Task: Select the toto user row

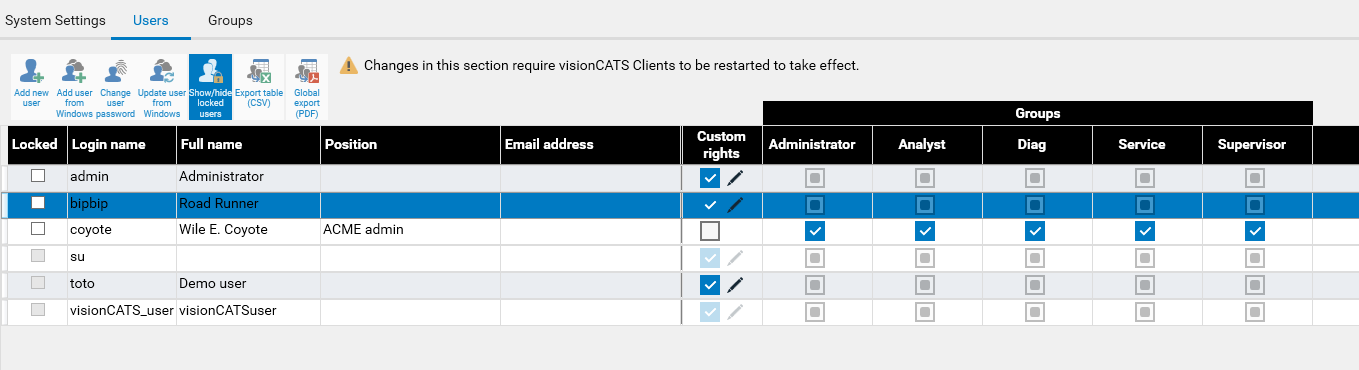Action: point(679,284)
